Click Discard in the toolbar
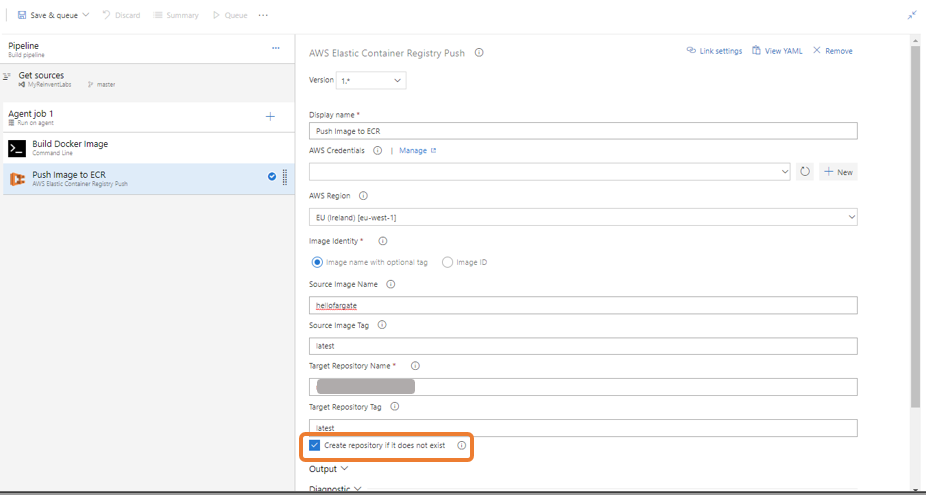The image size is (926, 495). [x=121, y=15]
